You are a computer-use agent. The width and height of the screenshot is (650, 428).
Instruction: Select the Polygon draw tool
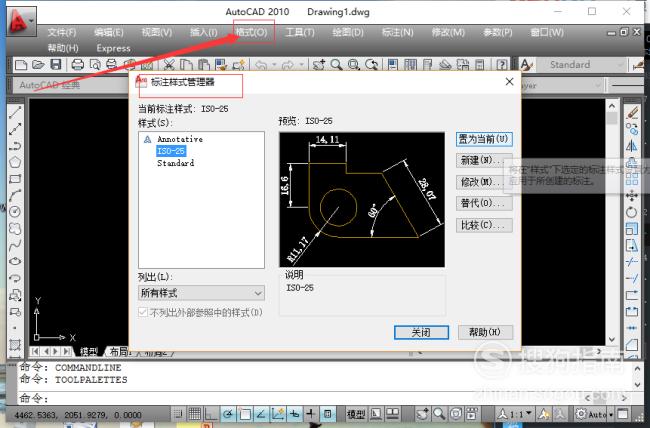click(15, 162)
